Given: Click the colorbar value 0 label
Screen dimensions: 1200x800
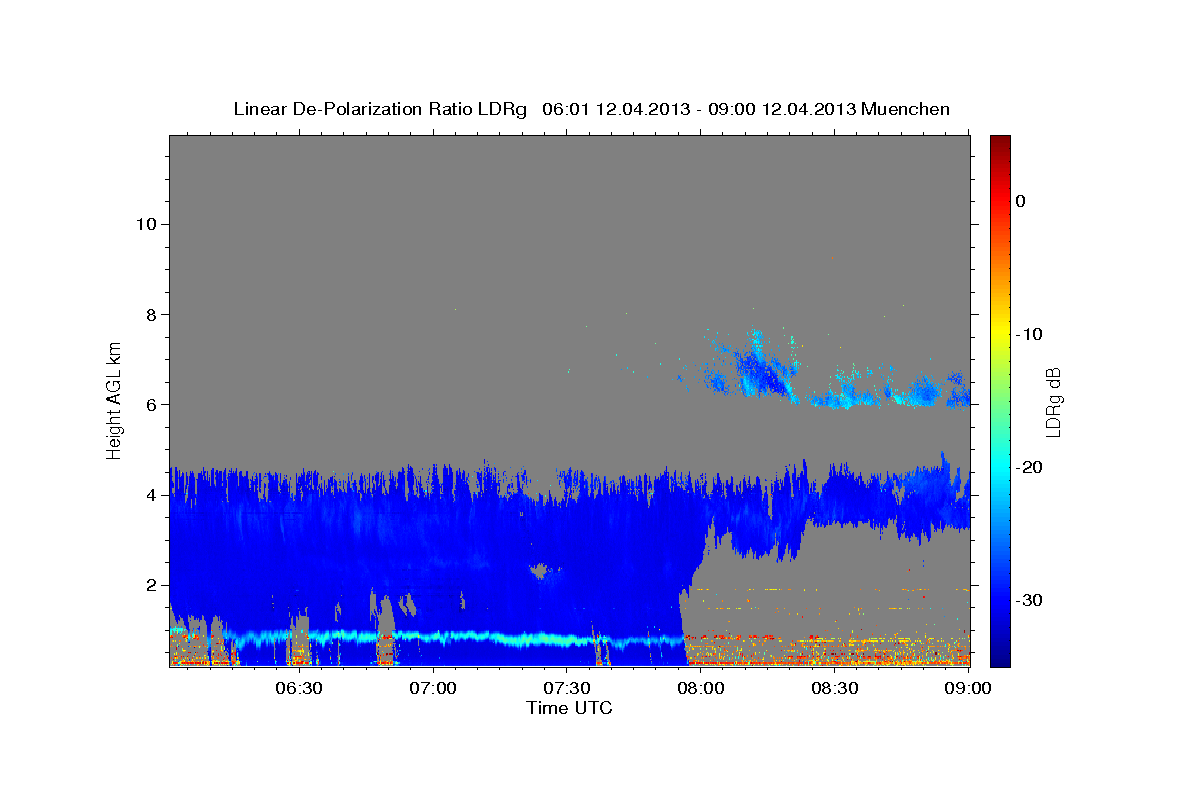Looking at the screenshot, I should (x=1021, y=201).
